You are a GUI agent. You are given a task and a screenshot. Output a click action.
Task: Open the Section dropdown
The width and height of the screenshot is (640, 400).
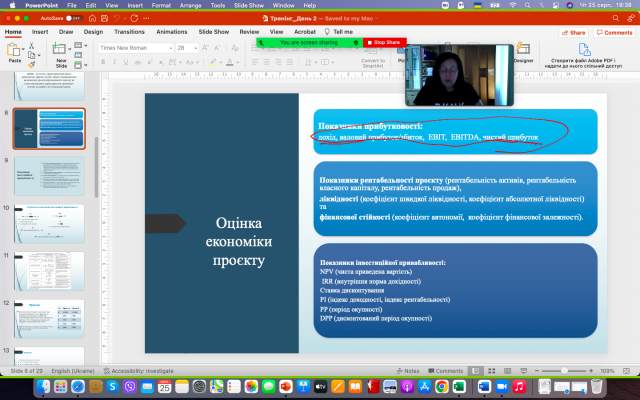tap(80, 65)
